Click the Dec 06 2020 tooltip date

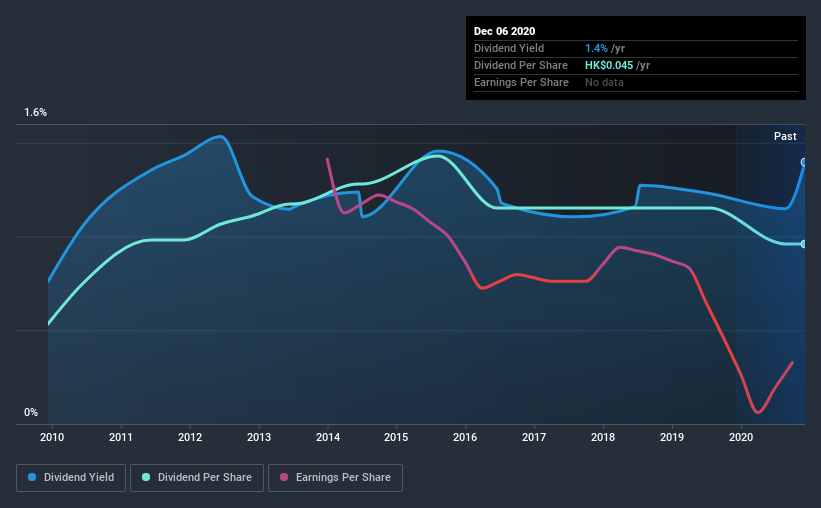point(504,31)
